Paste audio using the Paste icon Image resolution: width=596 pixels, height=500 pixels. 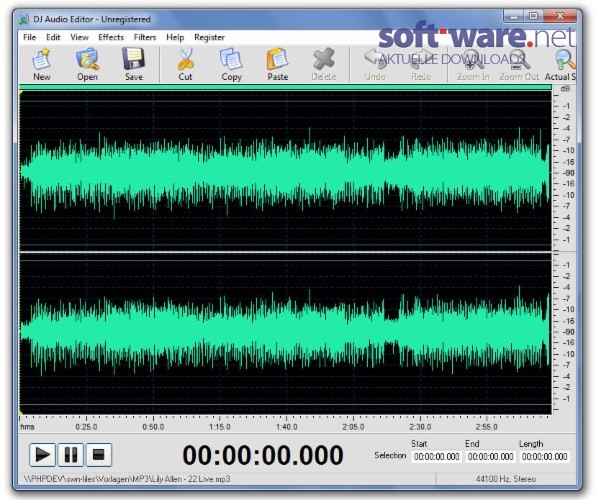pyautogui.click(x=277, y=59)
